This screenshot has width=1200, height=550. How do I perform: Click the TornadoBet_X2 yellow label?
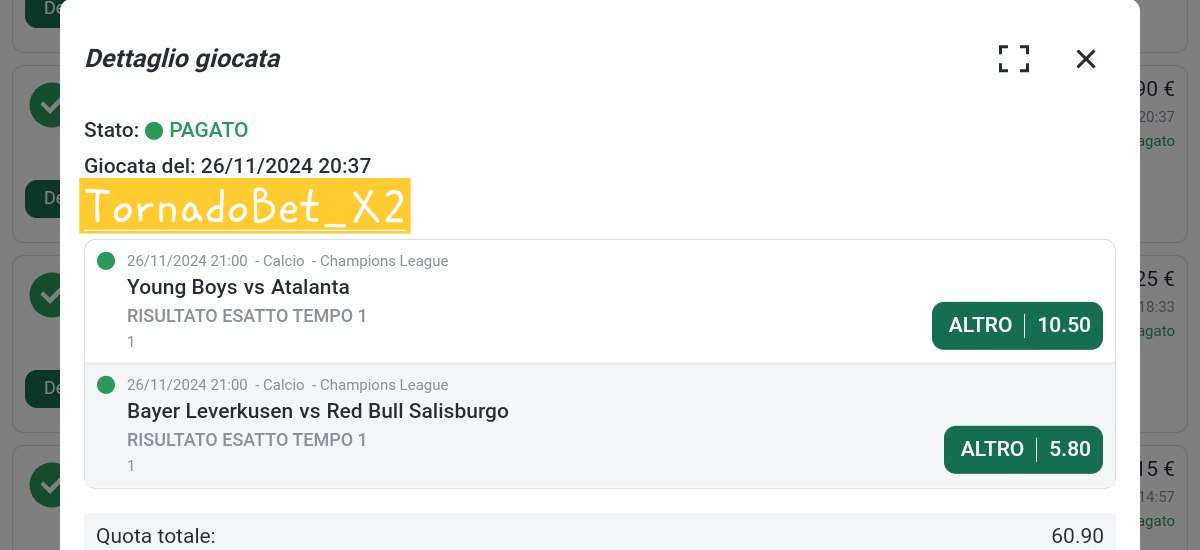[245, 206]
